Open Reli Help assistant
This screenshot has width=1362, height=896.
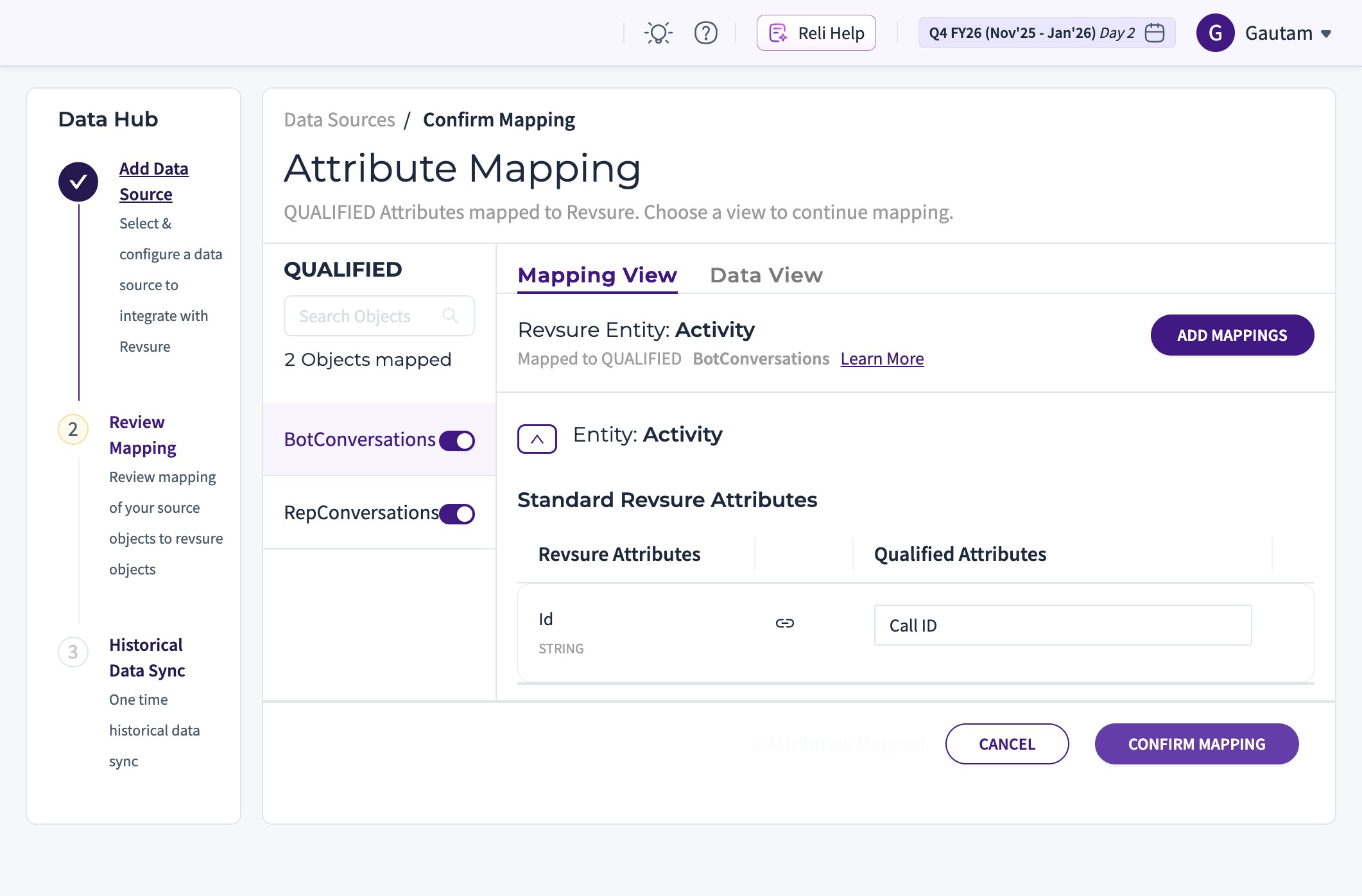pos(816,33)
